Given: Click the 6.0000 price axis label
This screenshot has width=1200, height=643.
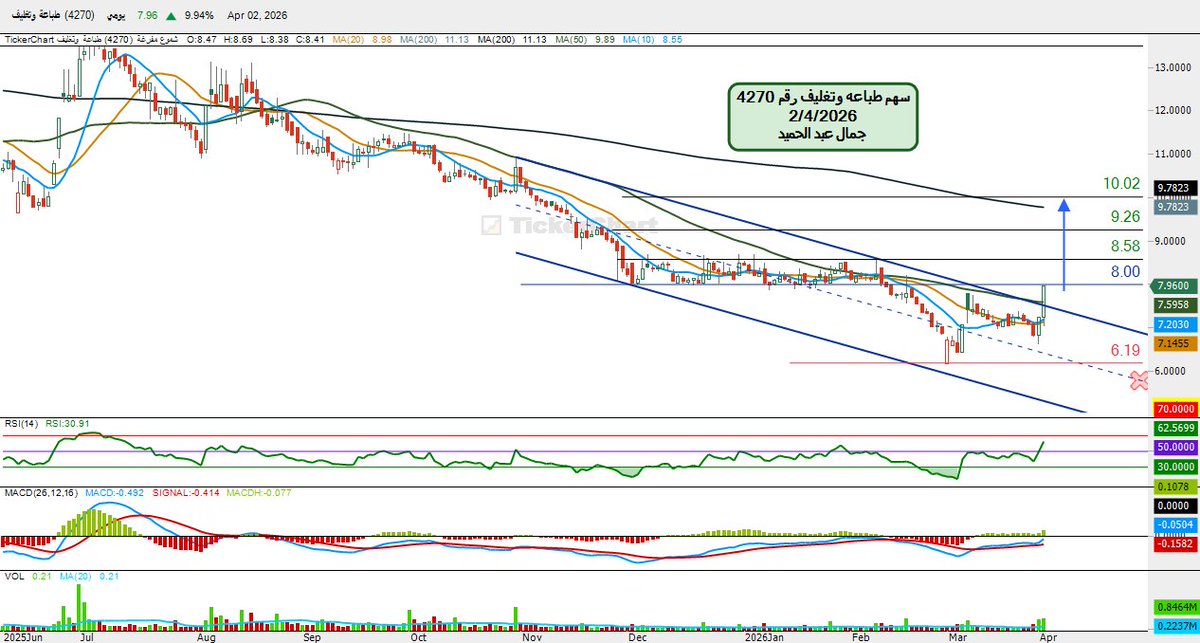Looking at the screenshot, I should [1172, 370].
